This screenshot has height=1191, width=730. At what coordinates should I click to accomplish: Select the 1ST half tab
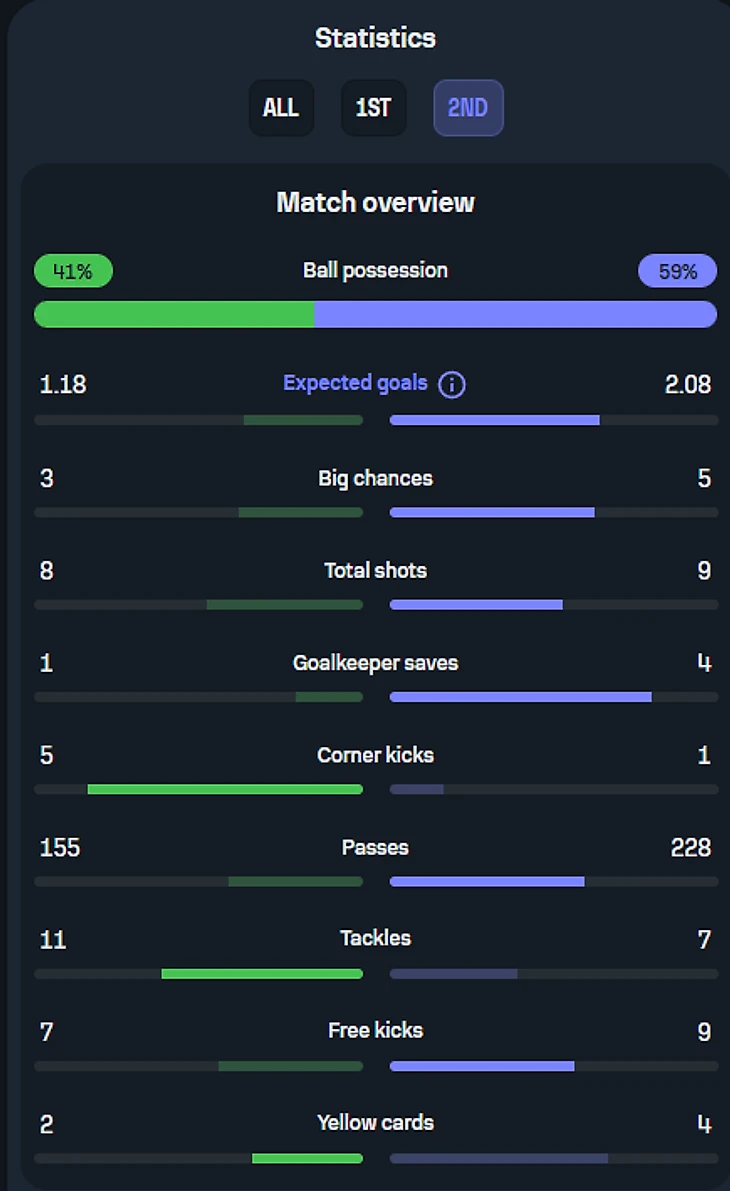tap(373, 108)
